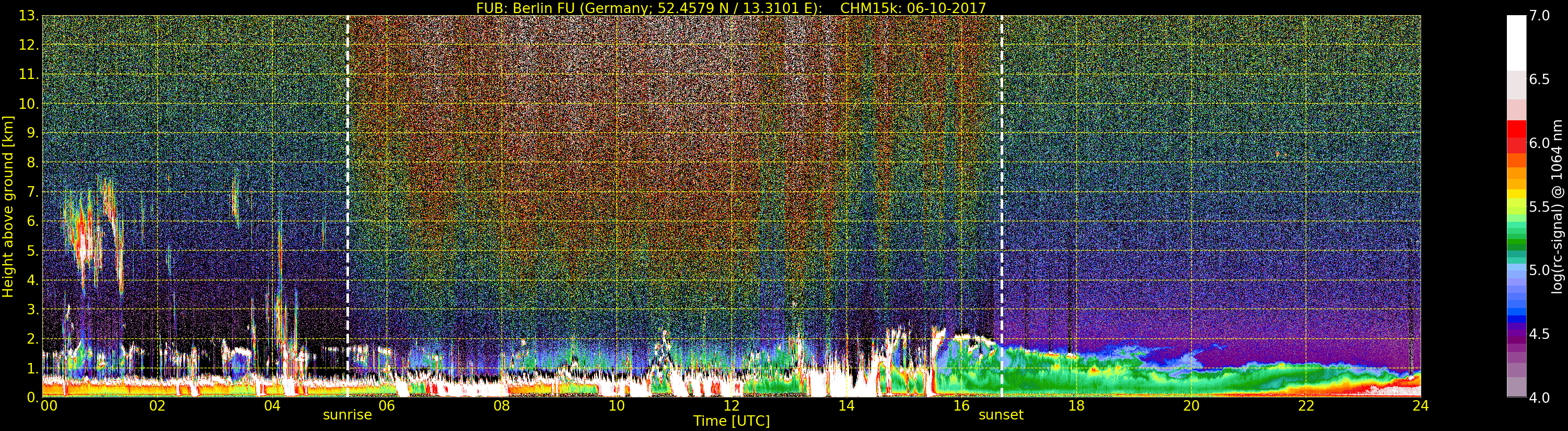Click the height axis tick label "9."
Image resolution: width=1568 pixels, height=431 pixels.
32,133
